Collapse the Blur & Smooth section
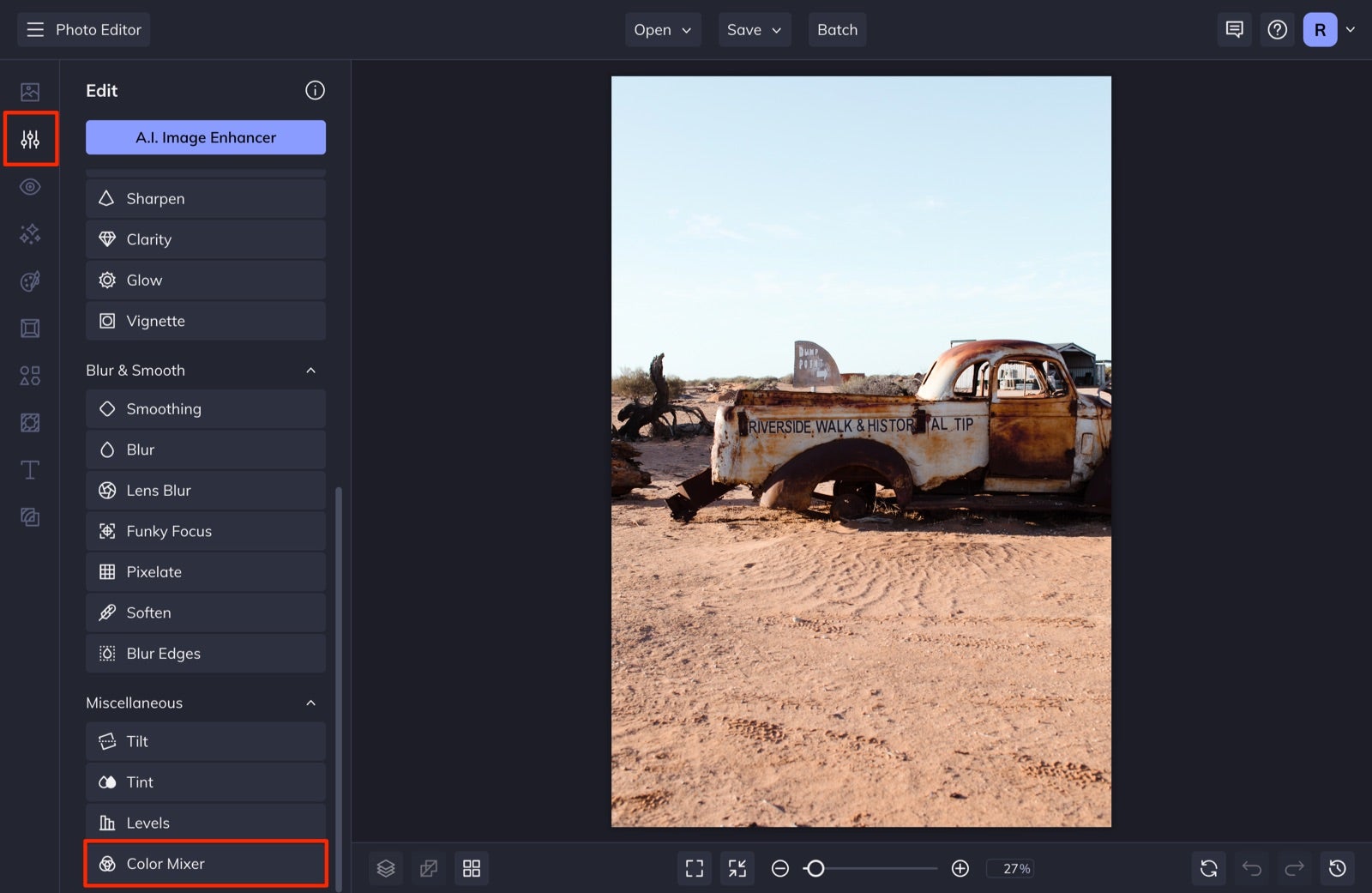The height and width of the screenshot is (893, 1372). tap(311, 370)
